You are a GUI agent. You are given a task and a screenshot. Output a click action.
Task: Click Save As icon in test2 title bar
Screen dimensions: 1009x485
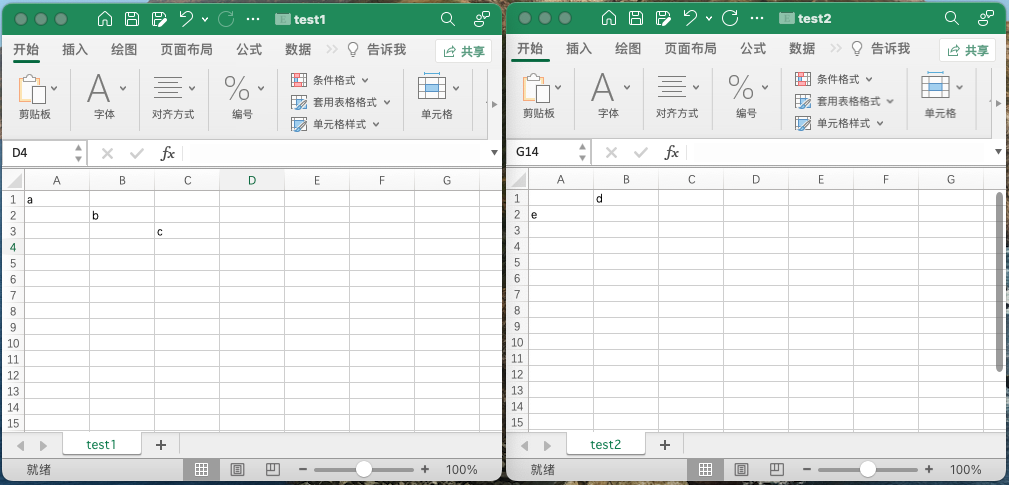663,19
